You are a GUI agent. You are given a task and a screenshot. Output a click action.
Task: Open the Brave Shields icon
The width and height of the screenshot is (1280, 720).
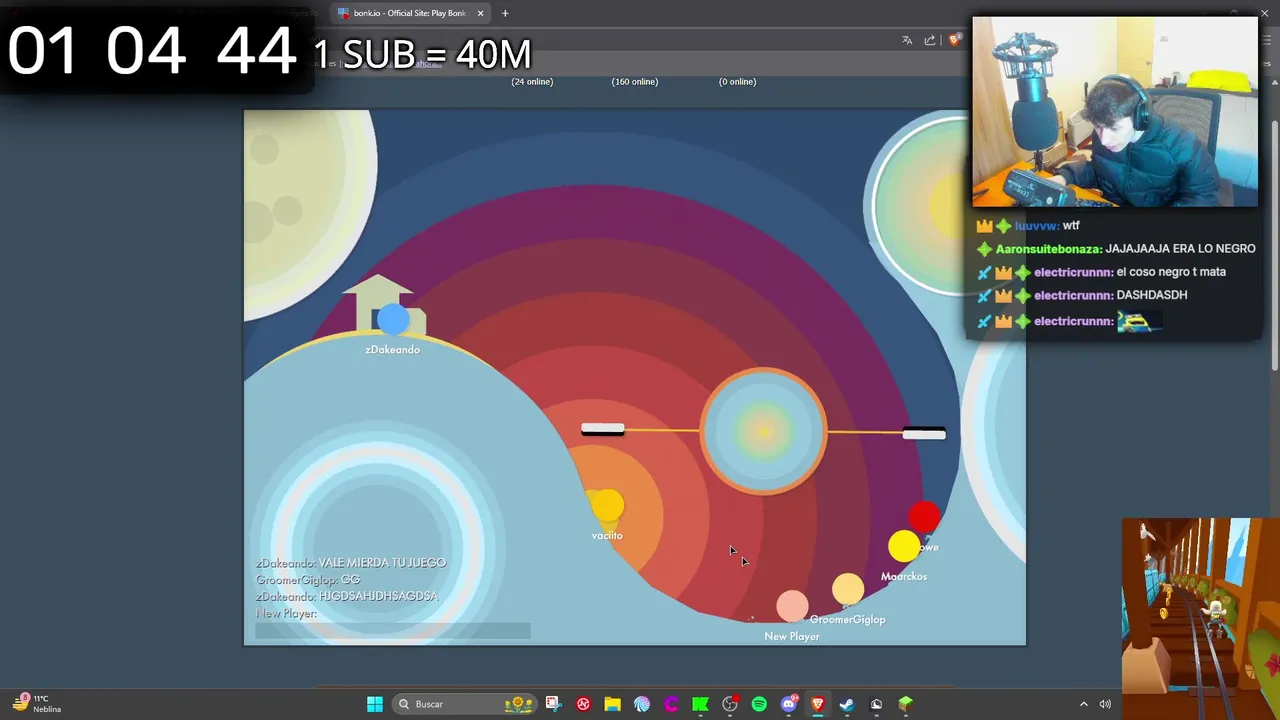point(955,40)
